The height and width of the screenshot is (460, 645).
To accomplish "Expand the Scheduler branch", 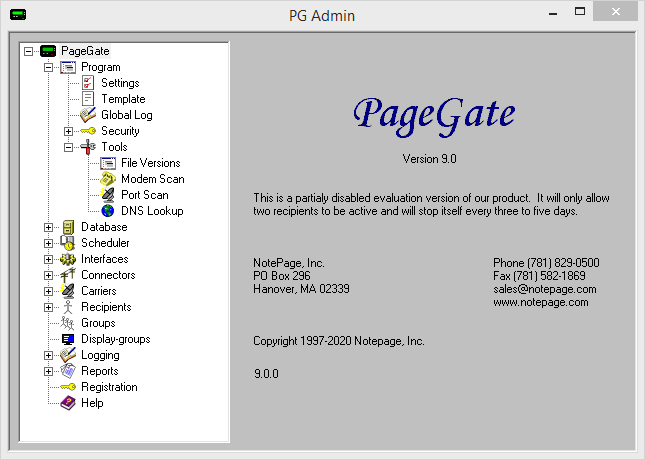I will (49, 243).
